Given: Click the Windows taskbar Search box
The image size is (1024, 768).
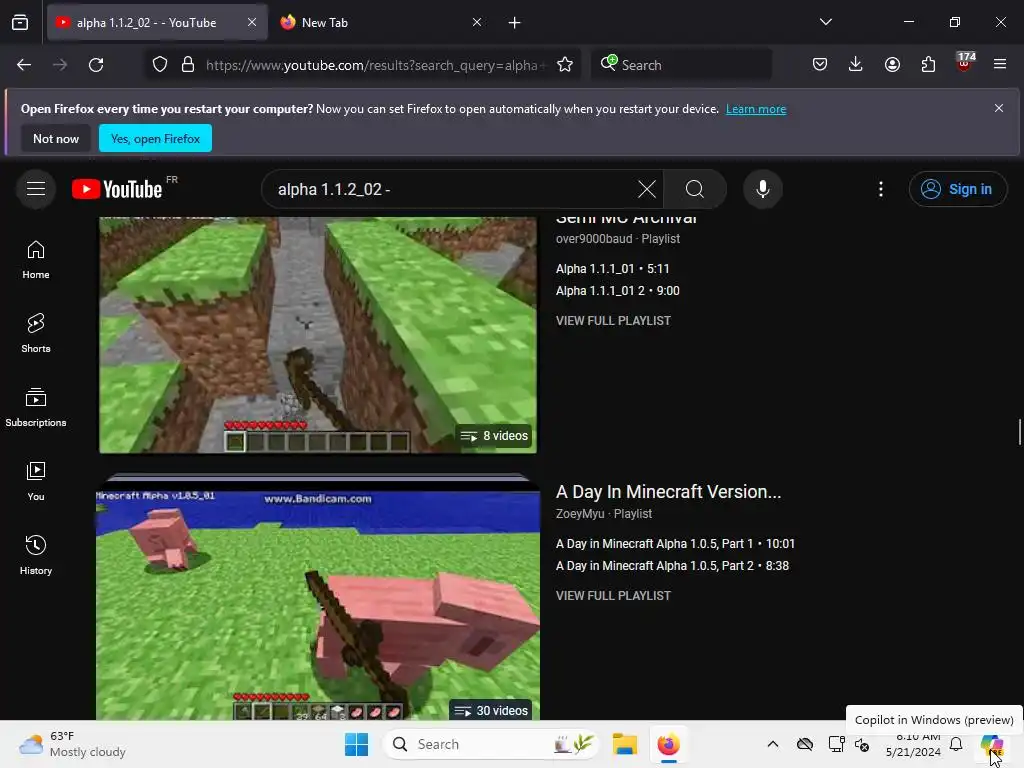Looking at the screenshot, I should point(491,744).
